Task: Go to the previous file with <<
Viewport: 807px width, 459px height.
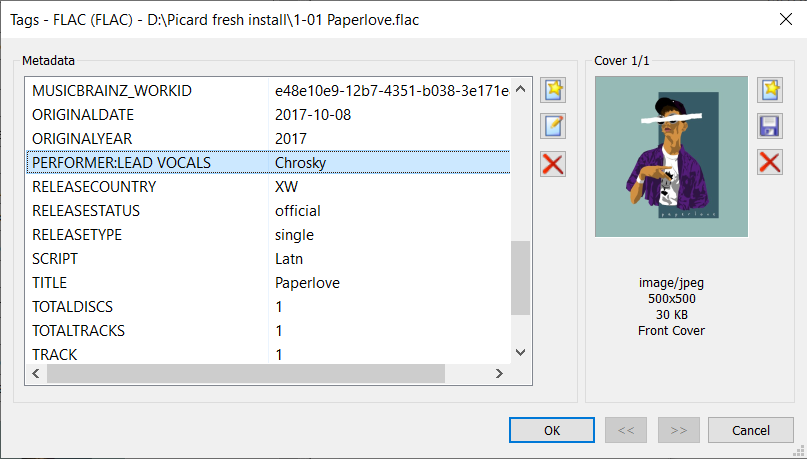Action: (626, 430)
